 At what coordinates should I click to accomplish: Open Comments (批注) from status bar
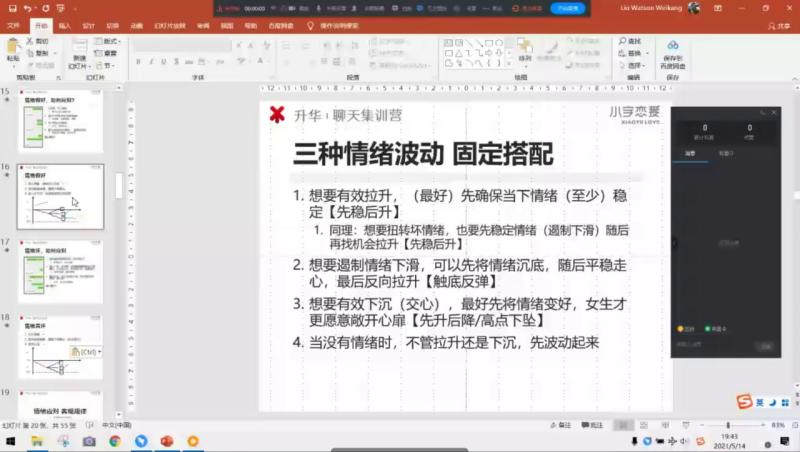[x=592, y=425]
